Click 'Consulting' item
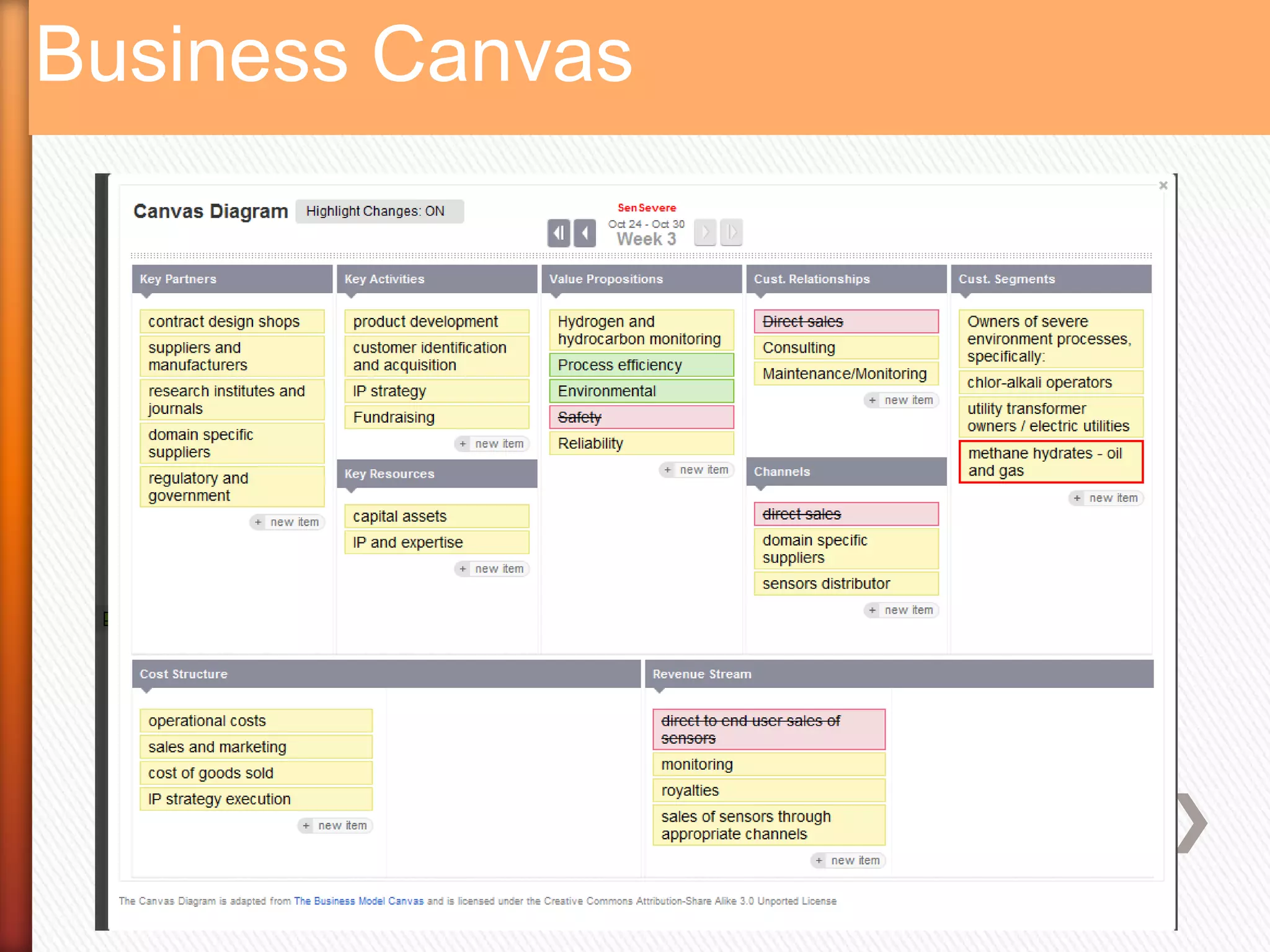This screenshot has width=1270, height=952. pyautogui.click(x=846, y=348)
